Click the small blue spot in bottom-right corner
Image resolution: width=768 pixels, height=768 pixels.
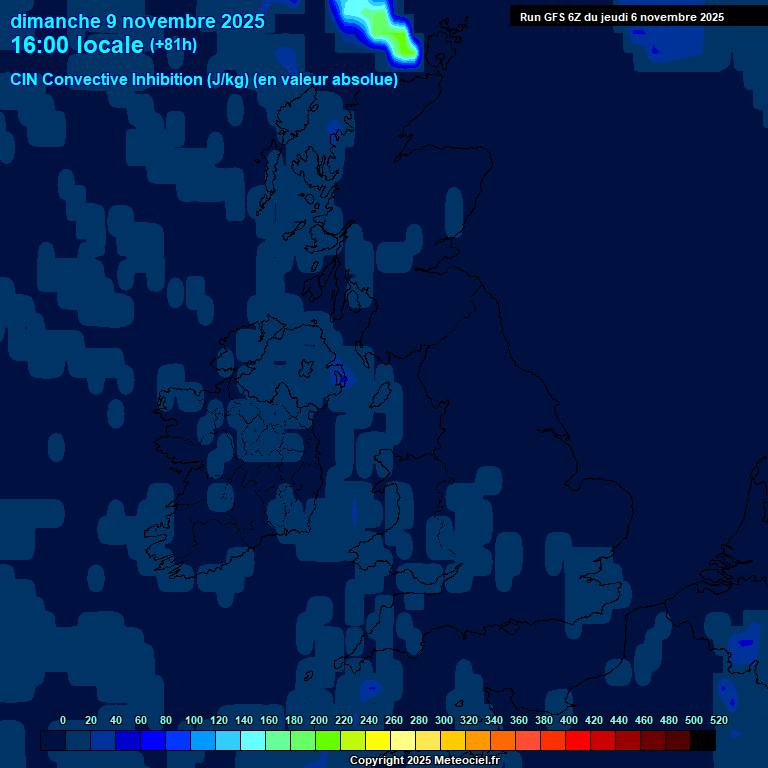click(743, 640)
